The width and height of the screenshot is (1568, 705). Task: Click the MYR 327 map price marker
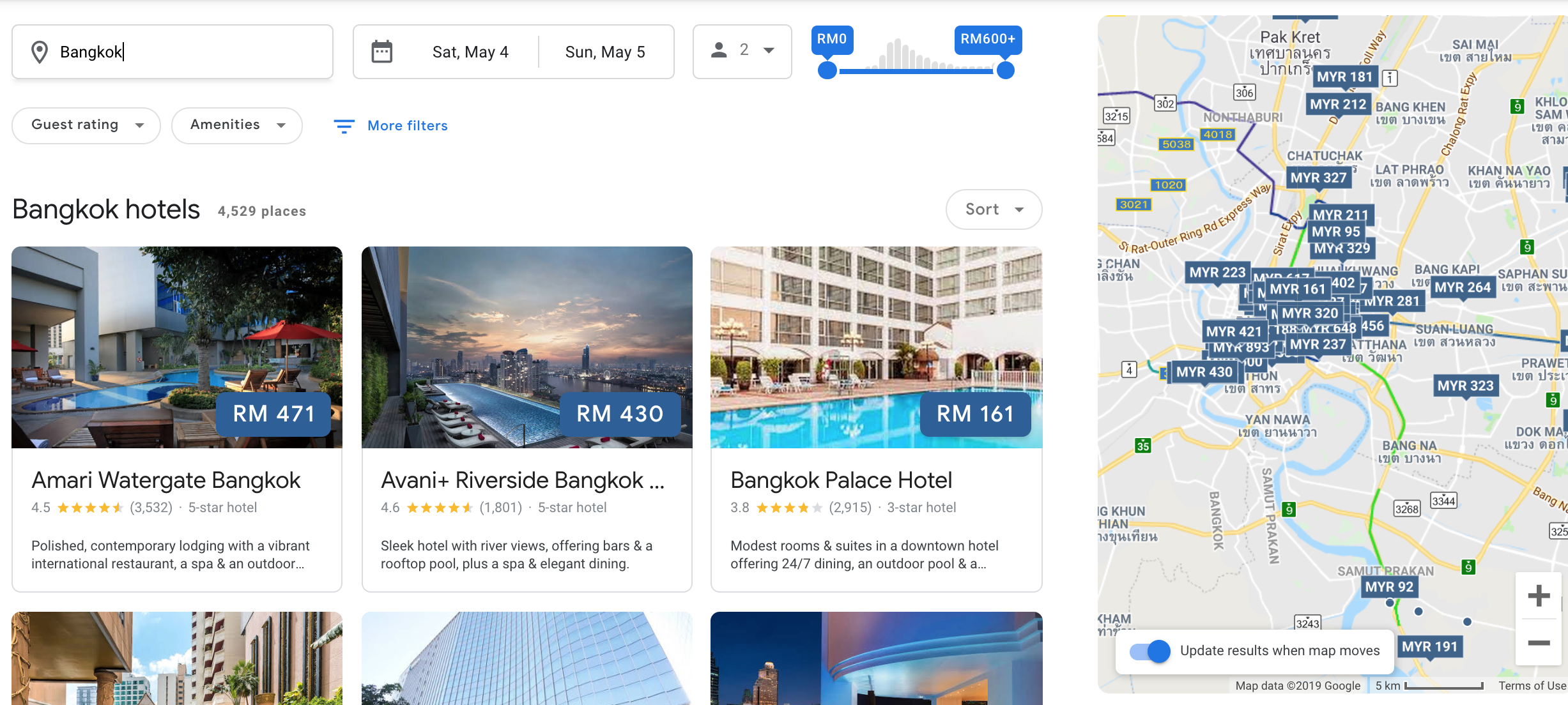[1318, 178]
